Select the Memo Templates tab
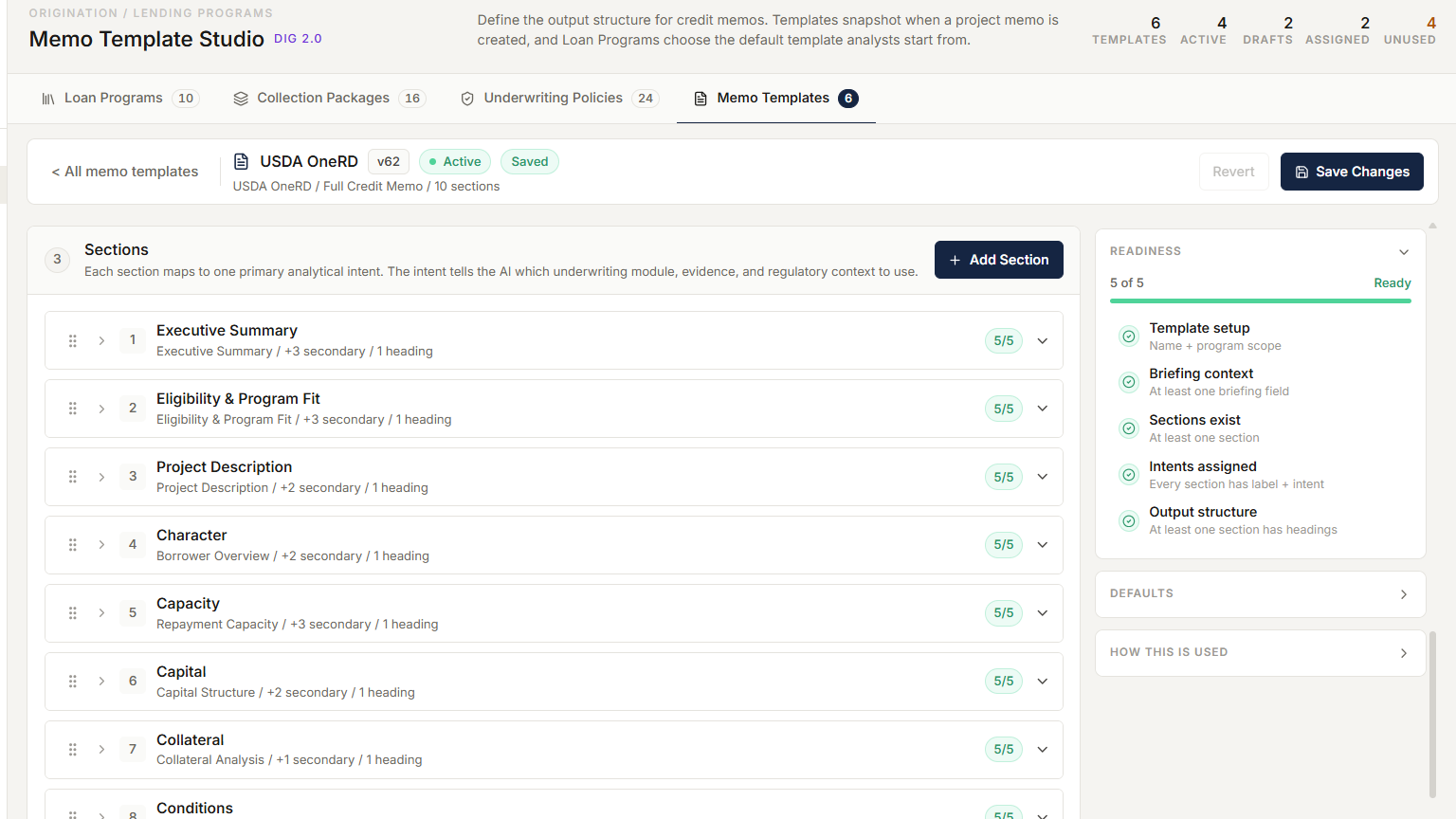 coord(776,98)
